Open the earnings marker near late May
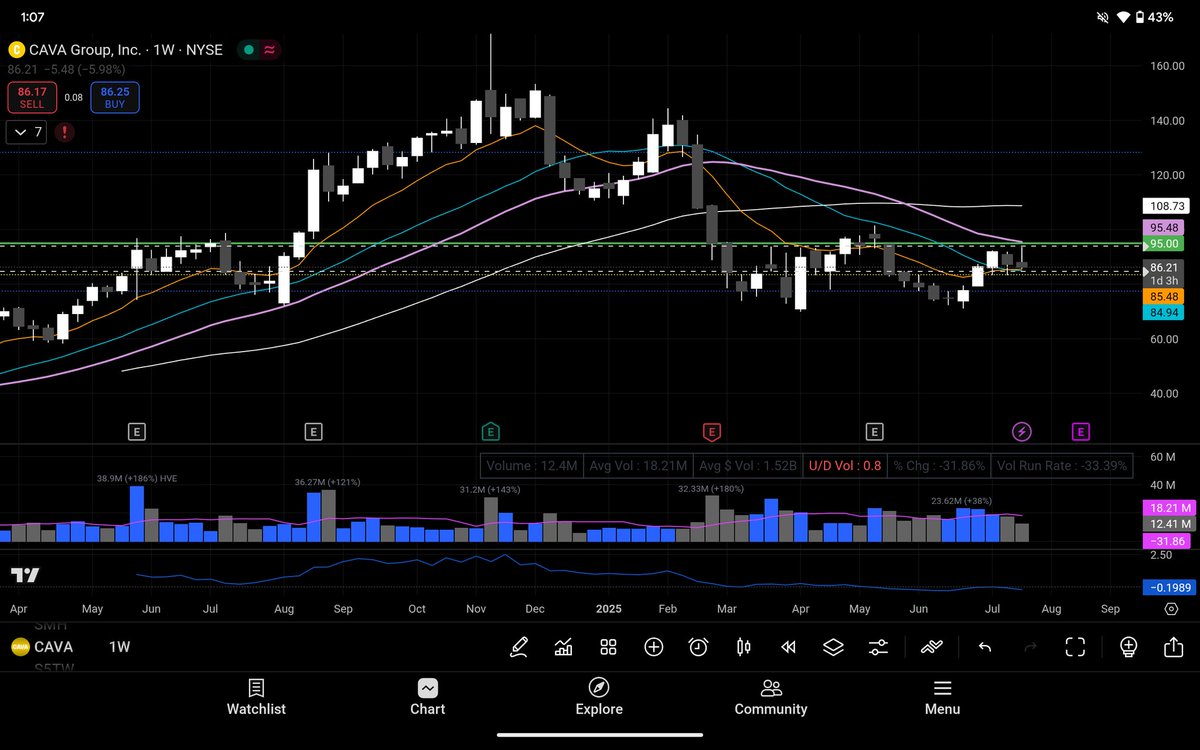The height and width of the screenshot is (750, 1200). point(137,432)
